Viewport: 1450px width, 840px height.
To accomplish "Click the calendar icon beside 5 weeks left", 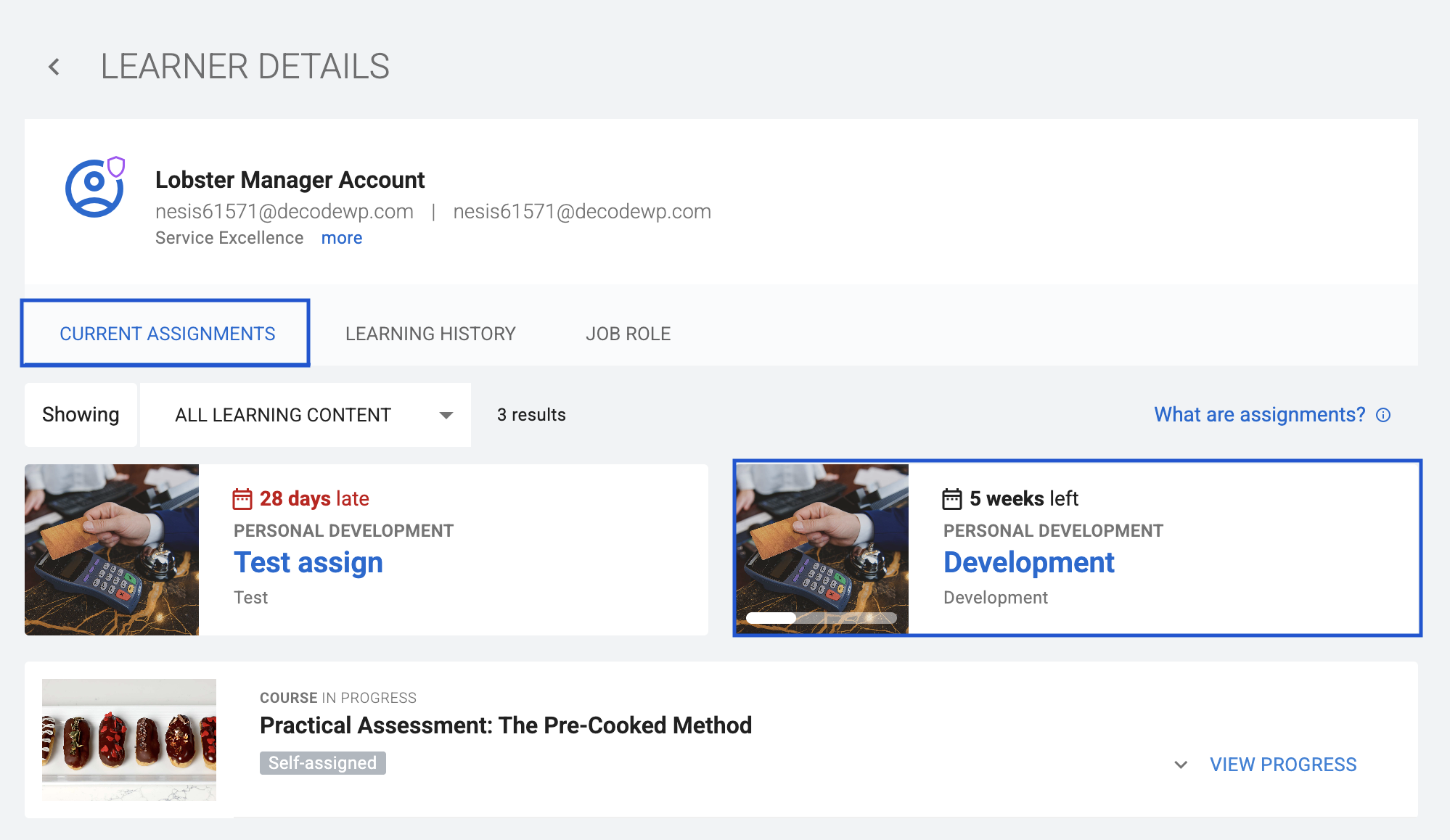I will (951, 499).
